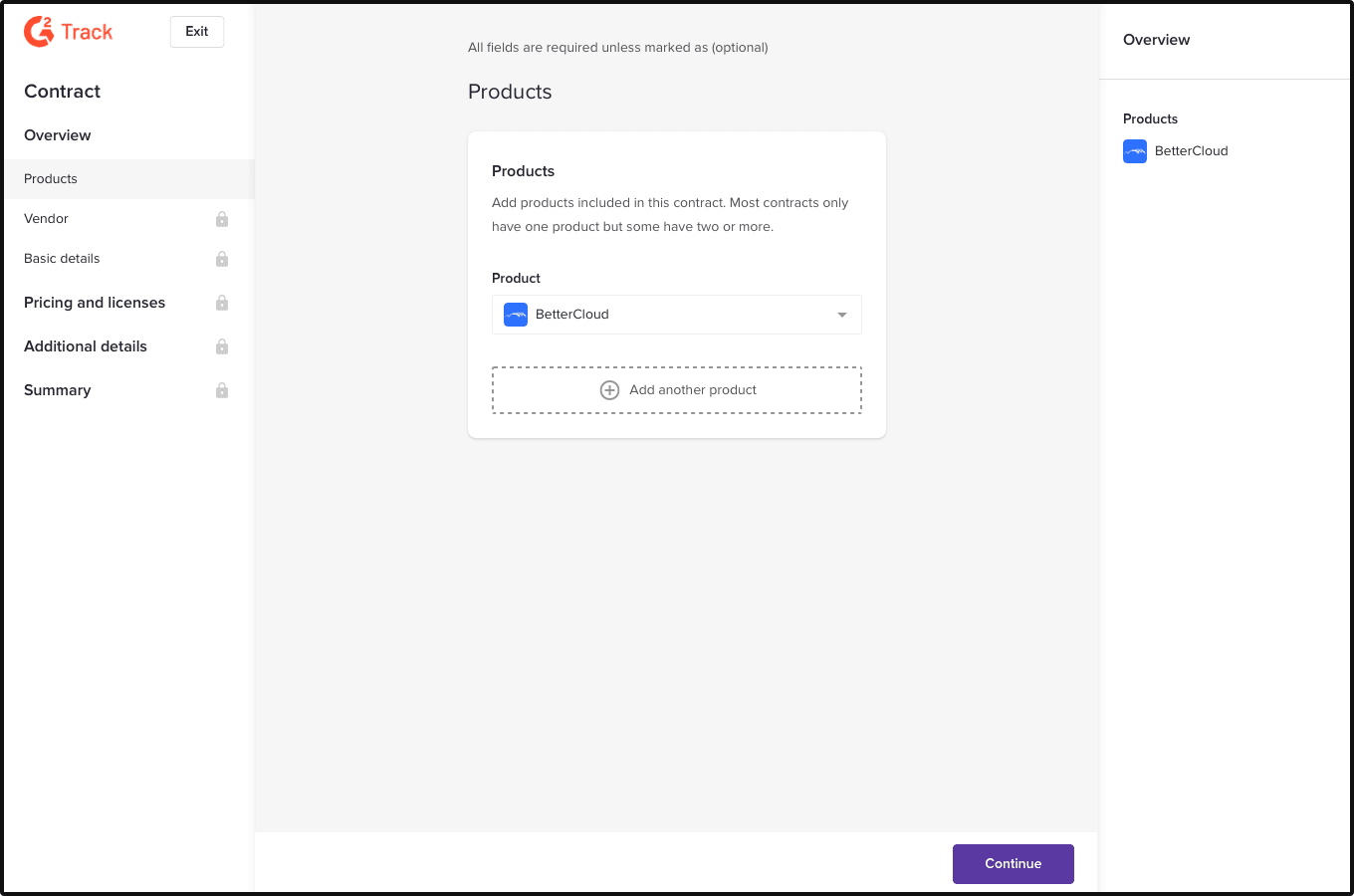Click the Products label in the right panel
Image resolution: width=1354 pixels, height=896 pixels.
click(1151, 118)
